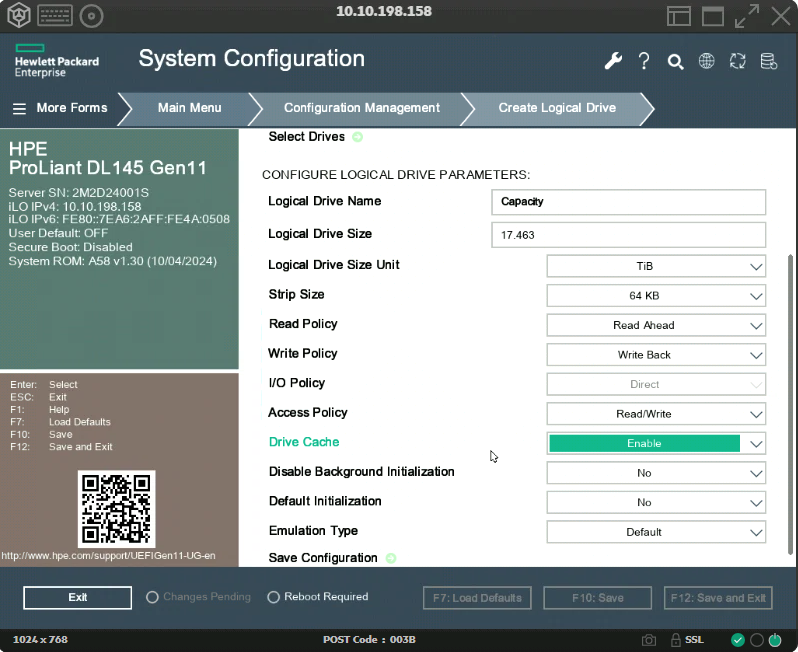Open the Drive Cache Enable dropdown
Screen dimensions: 798x652
656,443
